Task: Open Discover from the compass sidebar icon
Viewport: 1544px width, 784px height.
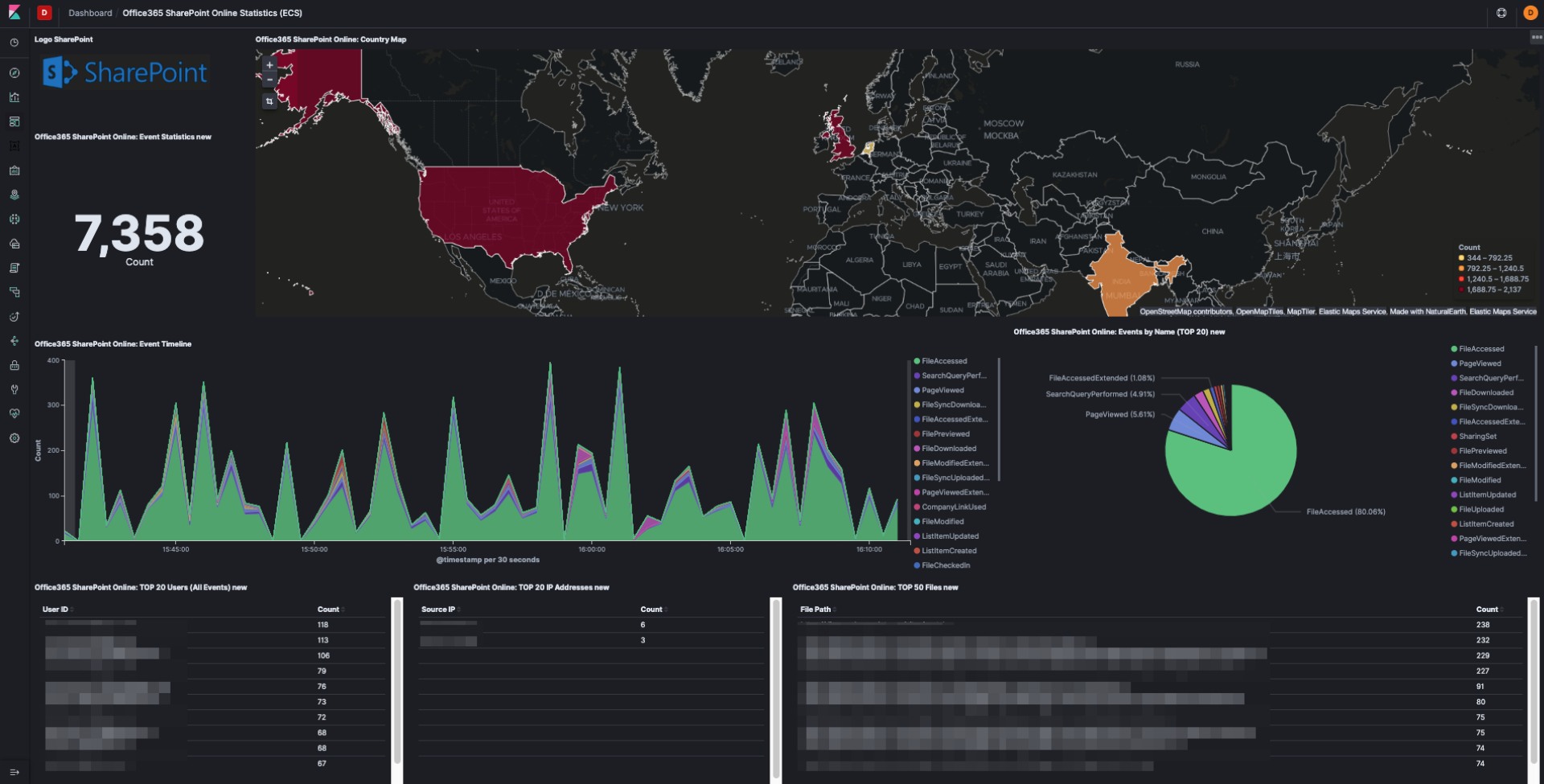Action: point(14,73)
